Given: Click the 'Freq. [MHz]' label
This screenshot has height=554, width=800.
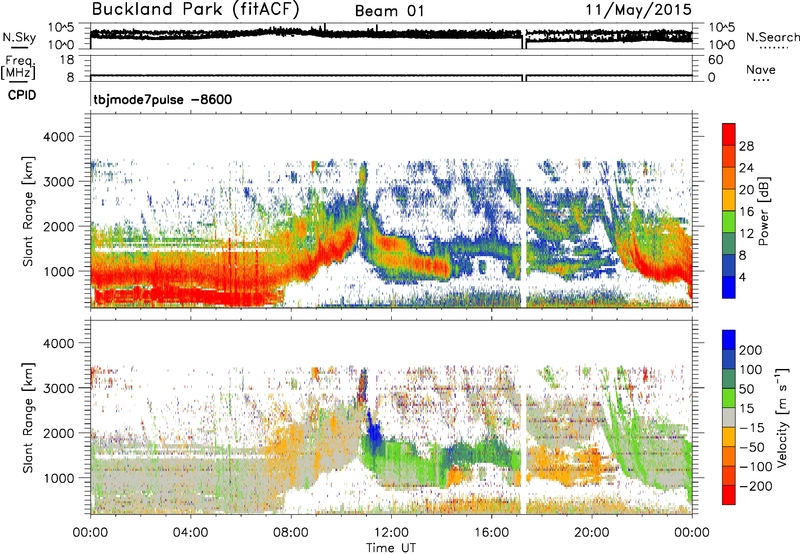Looking at the screenshot, I should pyautogui.click(x=19, y=67).
